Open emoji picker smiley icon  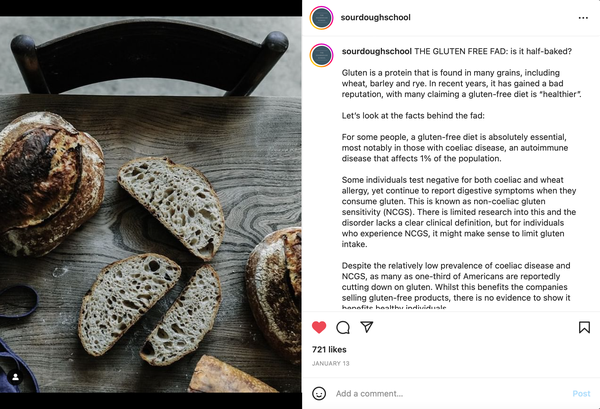coord(319,393)
